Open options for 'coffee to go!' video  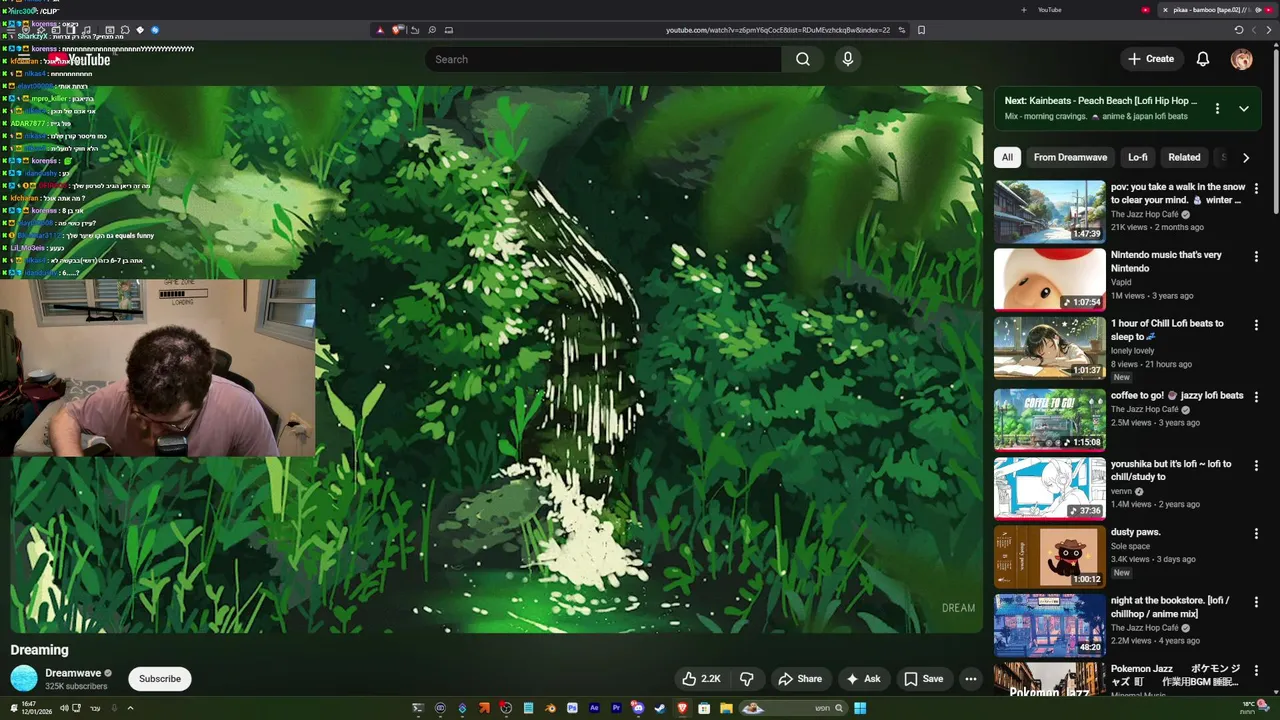[x=1256, y=396]
